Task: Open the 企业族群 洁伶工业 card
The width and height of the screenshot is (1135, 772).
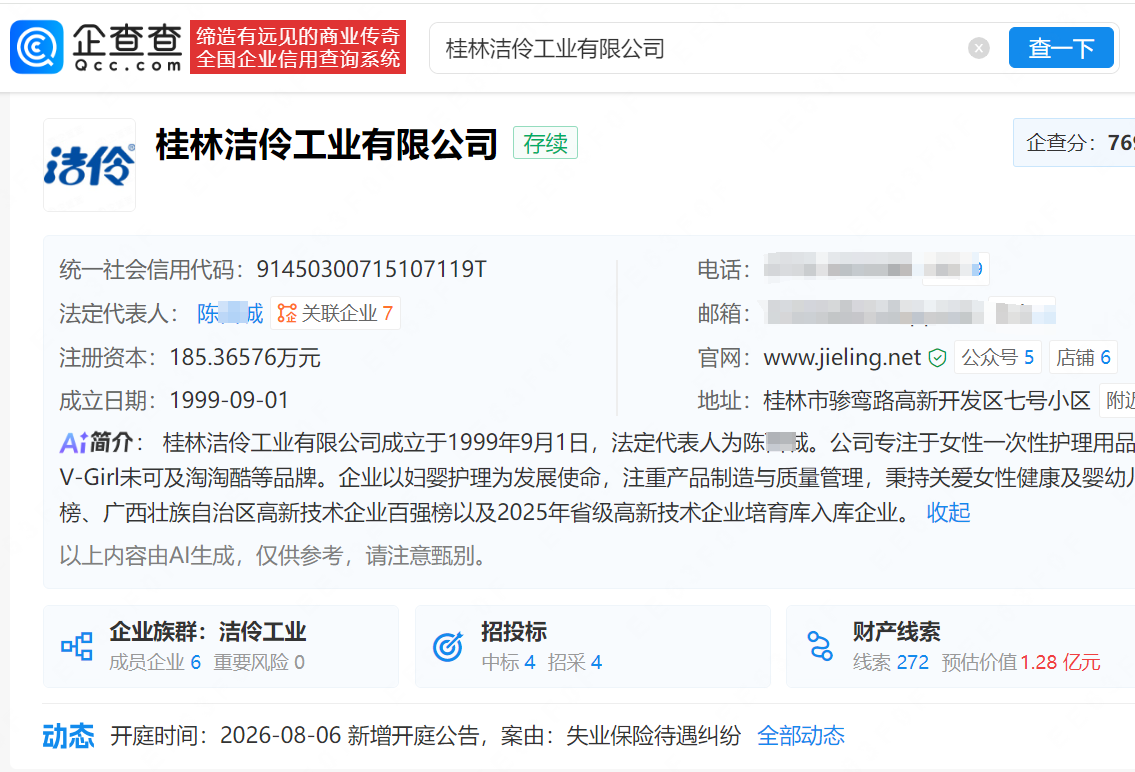Action: (221, 646)
